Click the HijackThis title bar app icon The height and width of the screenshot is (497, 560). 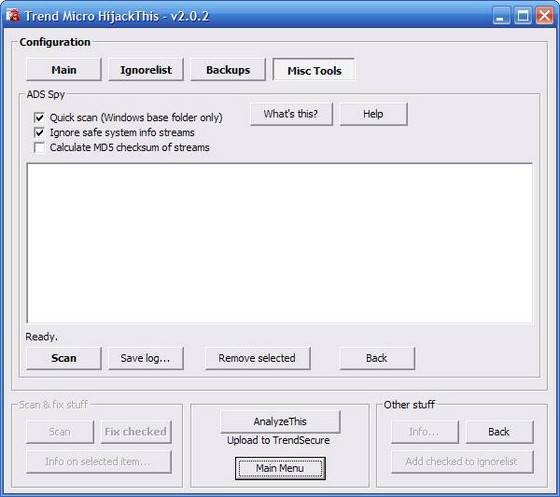point(12,16)
